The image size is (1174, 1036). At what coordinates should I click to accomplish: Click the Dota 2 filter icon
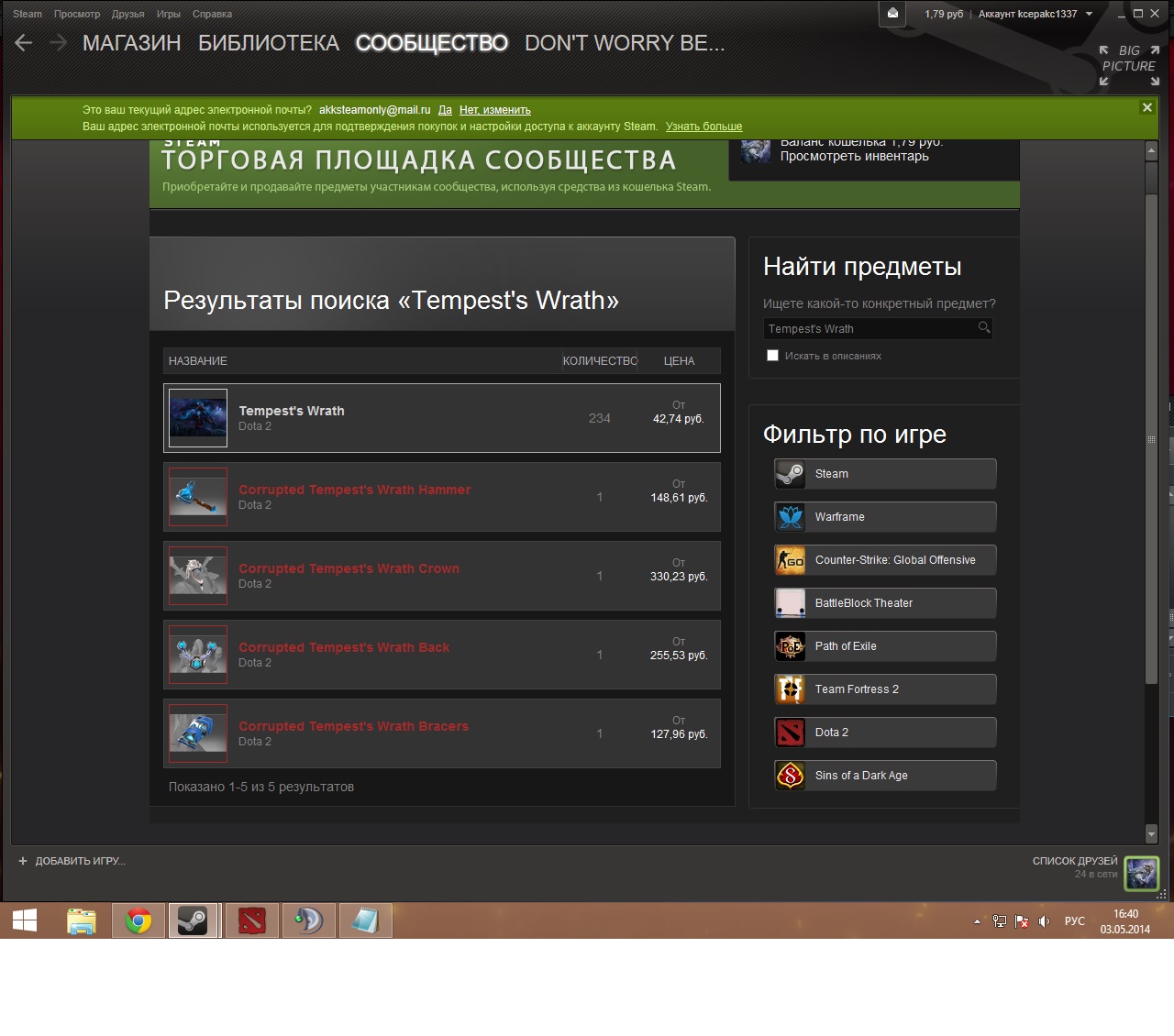click(x=790, y=733)
